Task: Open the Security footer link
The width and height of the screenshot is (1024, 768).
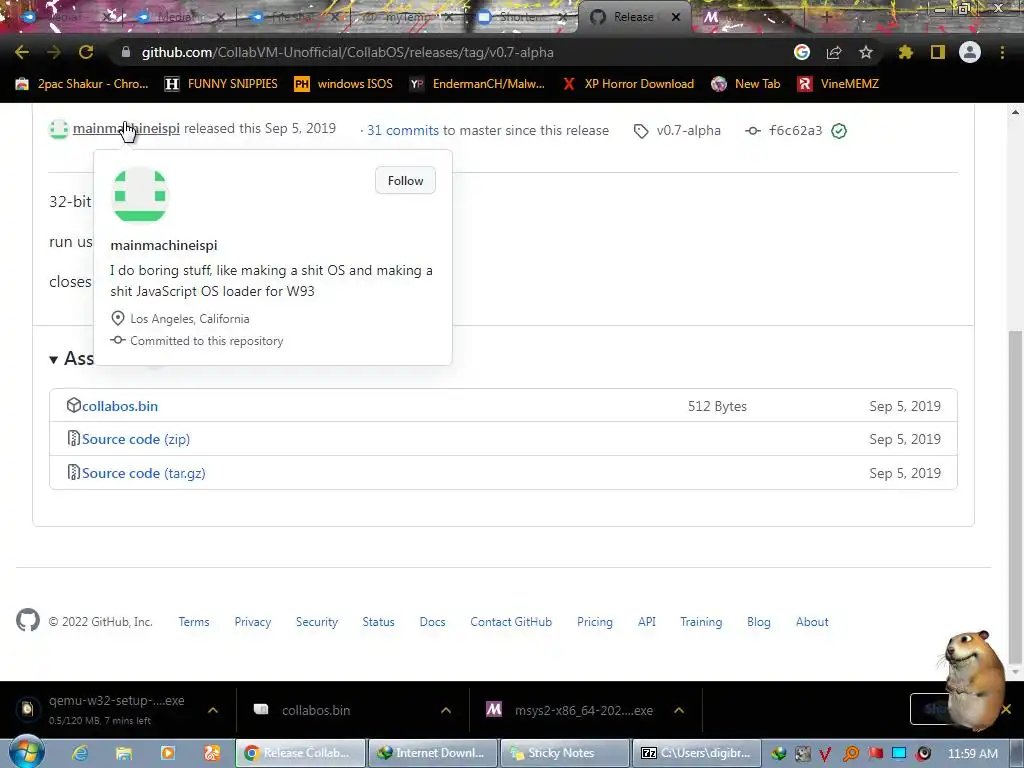Action: 317,622
